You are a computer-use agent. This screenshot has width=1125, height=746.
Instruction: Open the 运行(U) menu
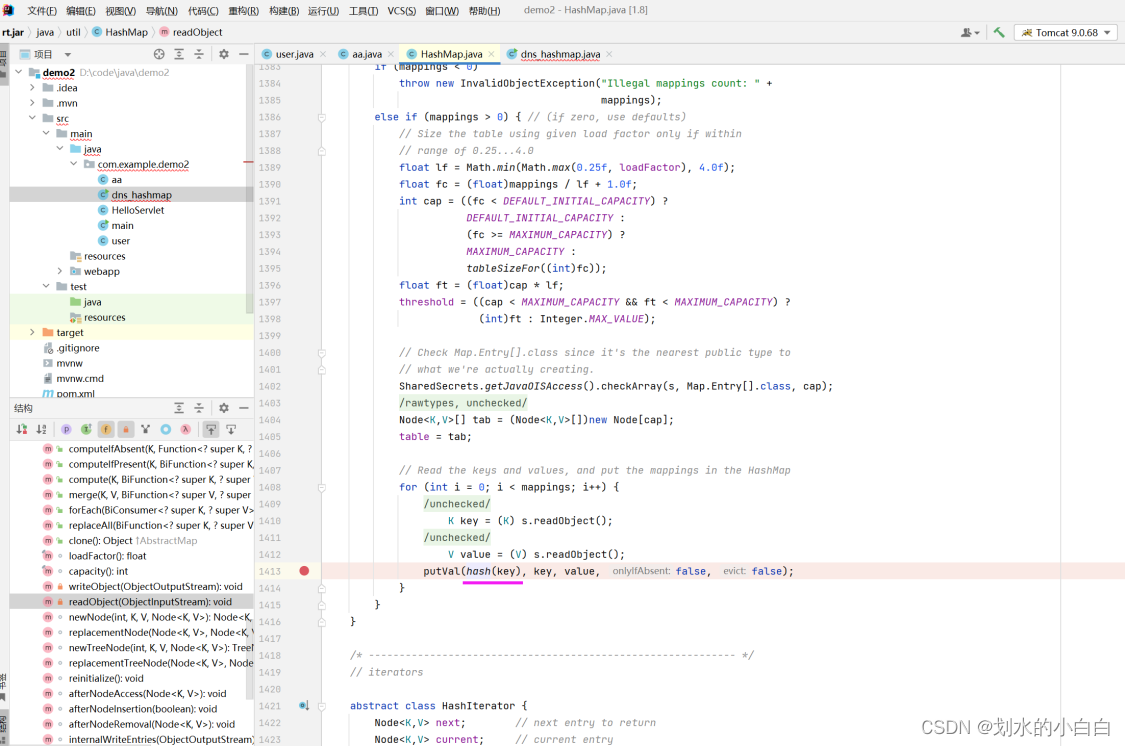pyautogui.click(x=323, y=11)
